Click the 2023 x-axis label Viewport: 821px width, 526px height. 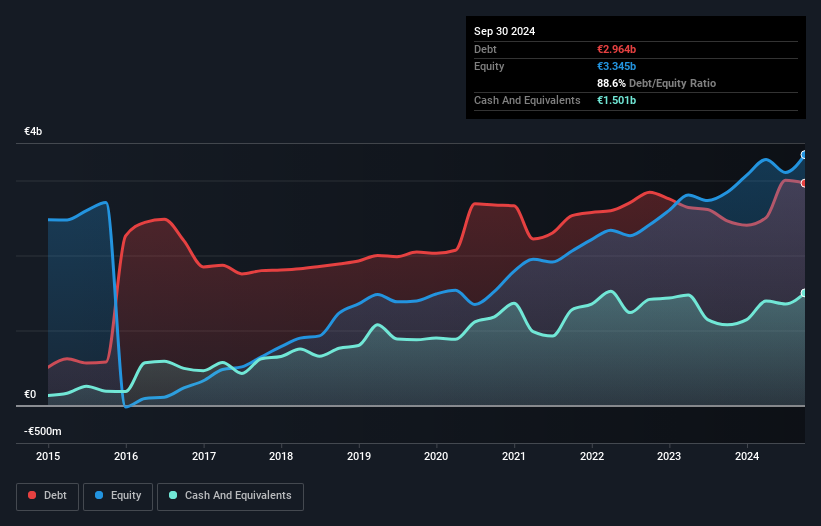click(669, 456)
